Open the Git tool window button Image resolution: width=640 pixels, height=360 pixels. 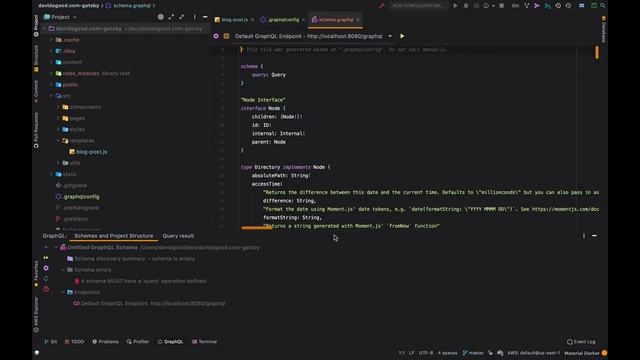coord(51,342)
